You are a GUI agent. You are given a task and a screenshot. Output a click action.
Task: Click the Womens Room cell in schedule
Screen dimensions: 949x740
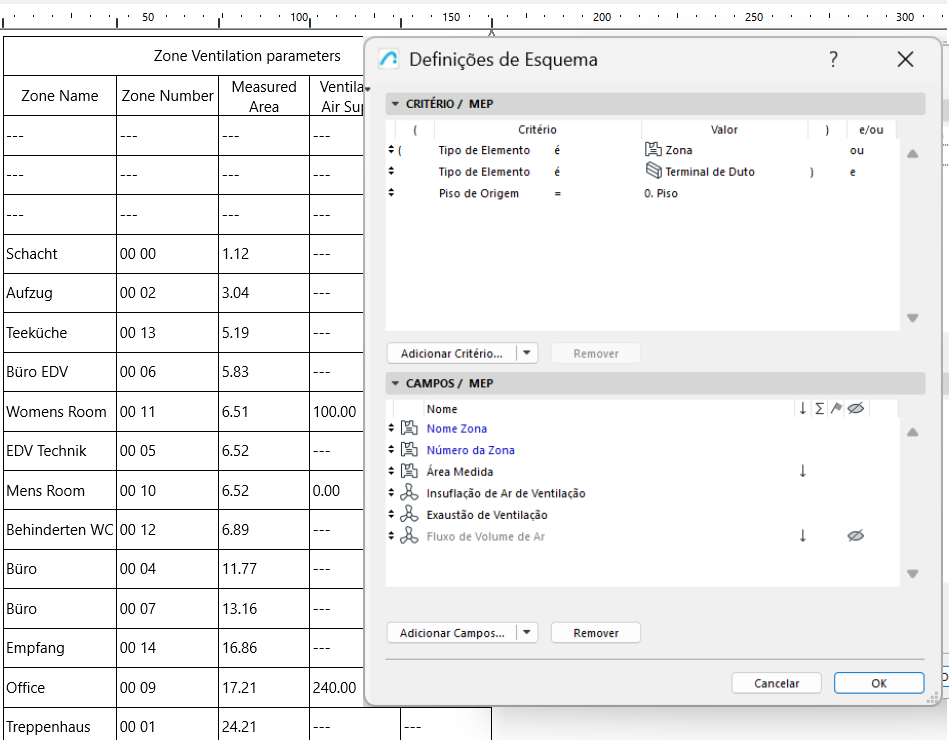click(59, 412)
